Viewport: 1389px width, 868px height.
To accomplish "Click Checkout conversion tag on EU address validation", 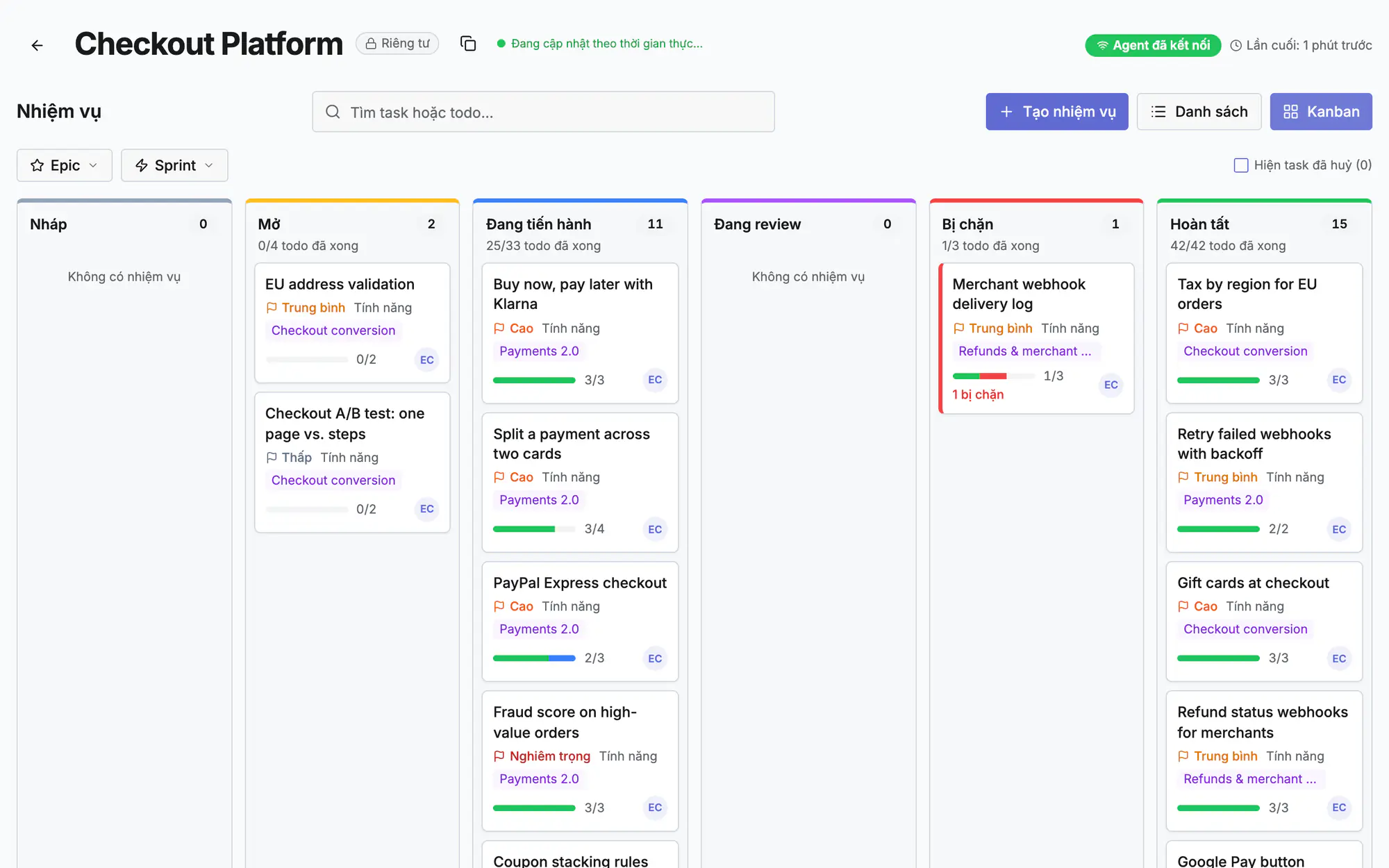I will tap(333, 331).
